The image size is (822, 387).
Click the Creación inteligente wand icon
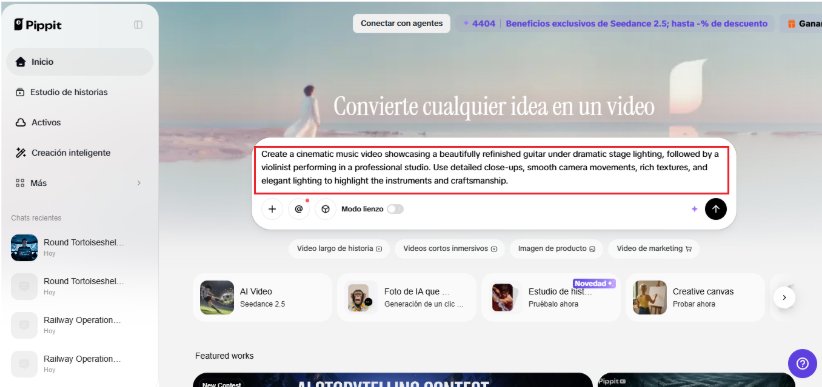click(20, 153)
